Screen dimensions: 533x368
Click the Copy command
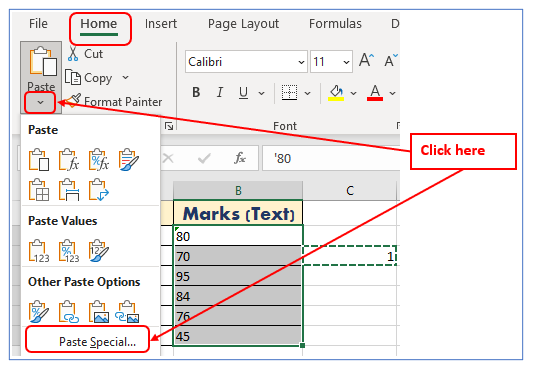coord(88,78)
